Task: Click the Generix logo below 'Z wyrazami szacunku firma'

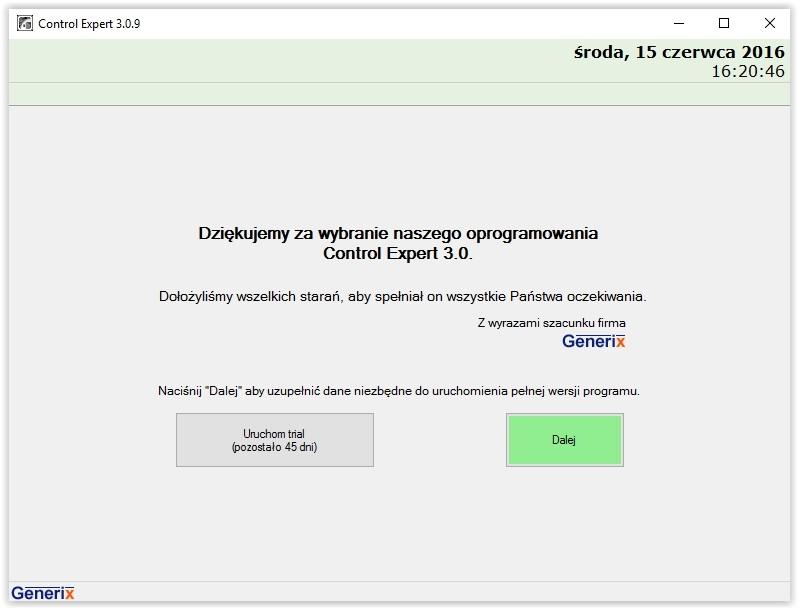Action: click(593, 341)
